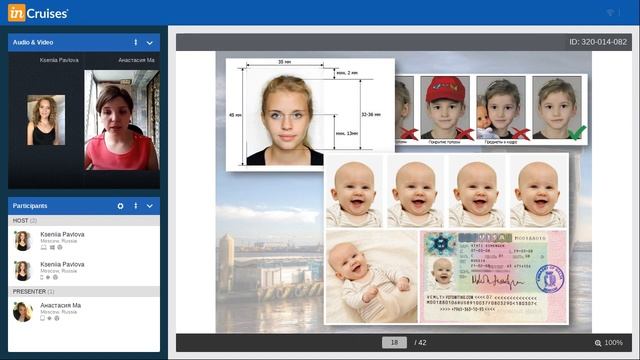Click the visa document image on slide
640x360 pixels.
point(493,277)
